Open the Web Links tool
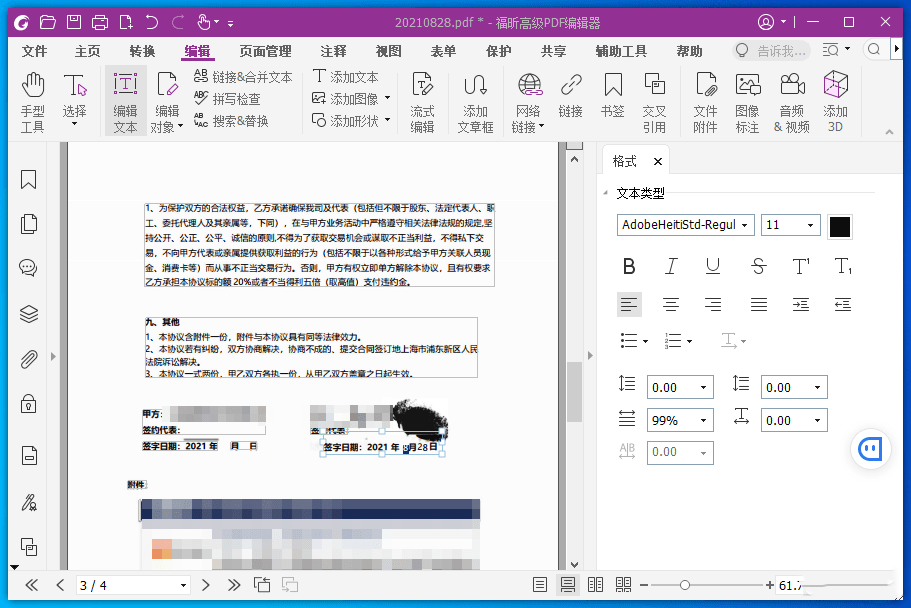The image size is (911, 608). click(528, 102)
